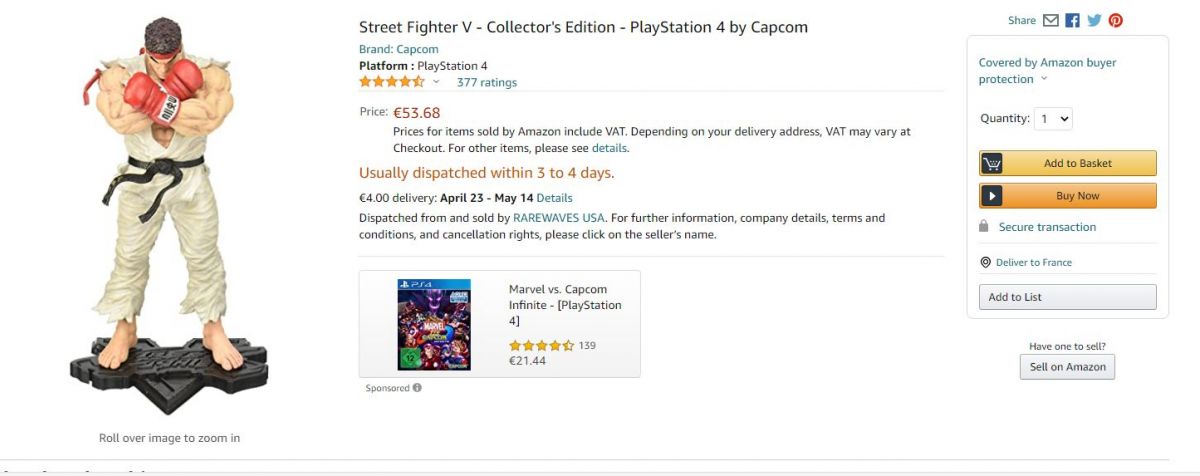
Task: Add item to Basket
Action: coord(1067,163)
